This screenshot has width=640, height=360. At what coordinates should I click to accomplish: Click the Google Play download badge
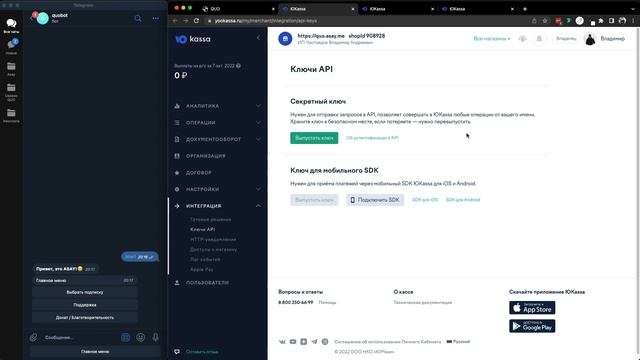(x=532, y=326)
